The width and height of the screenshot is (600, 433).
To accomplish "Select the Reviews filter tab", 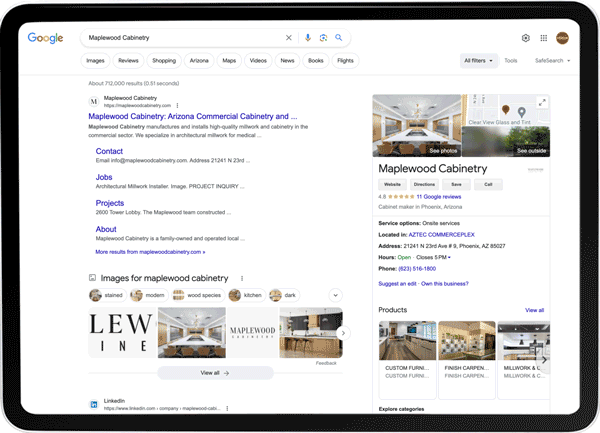I will tap(128, 60).
